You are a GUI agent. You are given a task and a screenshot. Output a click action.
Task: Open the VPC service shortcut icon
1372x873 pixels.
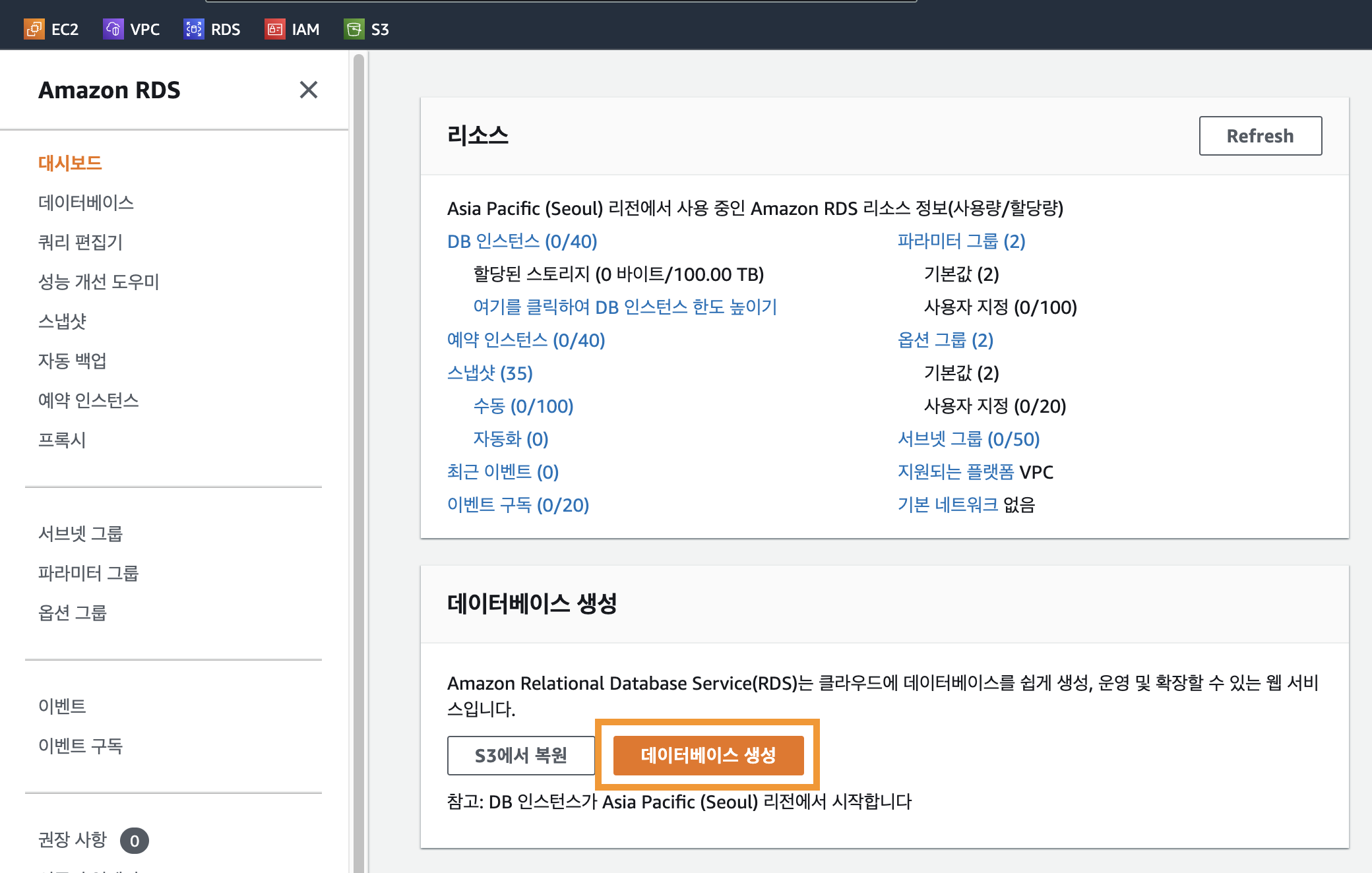pos(113,29)
